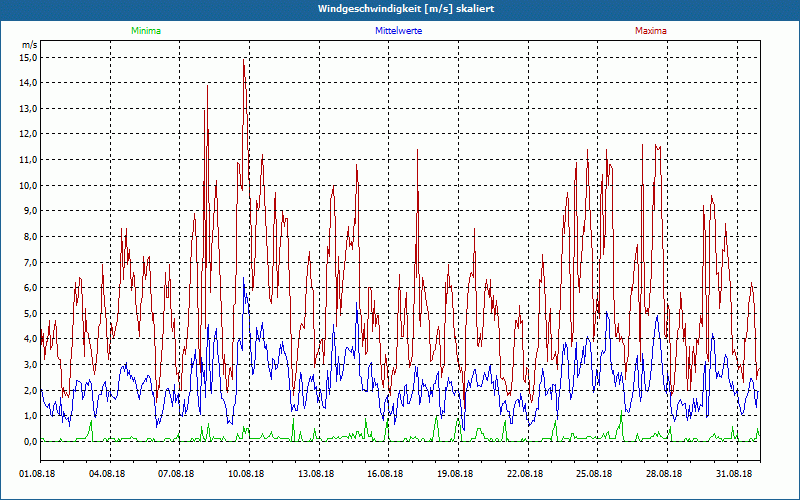Click the 9,0 y-axis value

coord(30,211)
